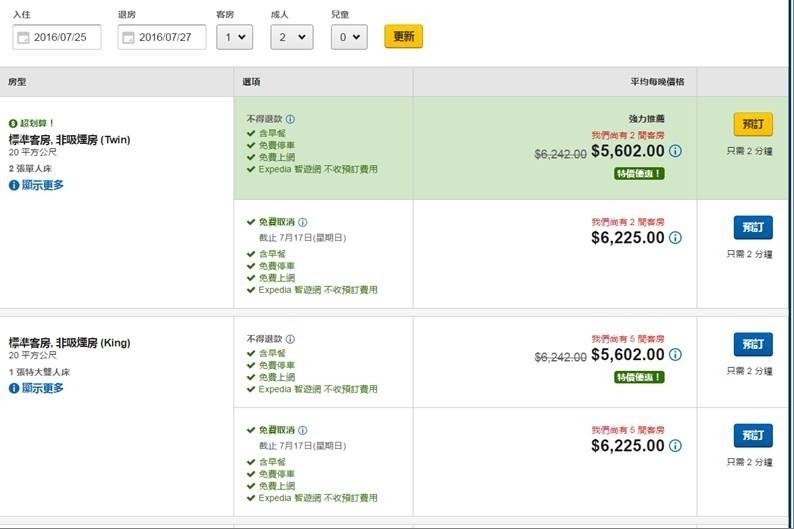
Task: Open the 客房 rooms count dropdown
Action: coord(234,37)
